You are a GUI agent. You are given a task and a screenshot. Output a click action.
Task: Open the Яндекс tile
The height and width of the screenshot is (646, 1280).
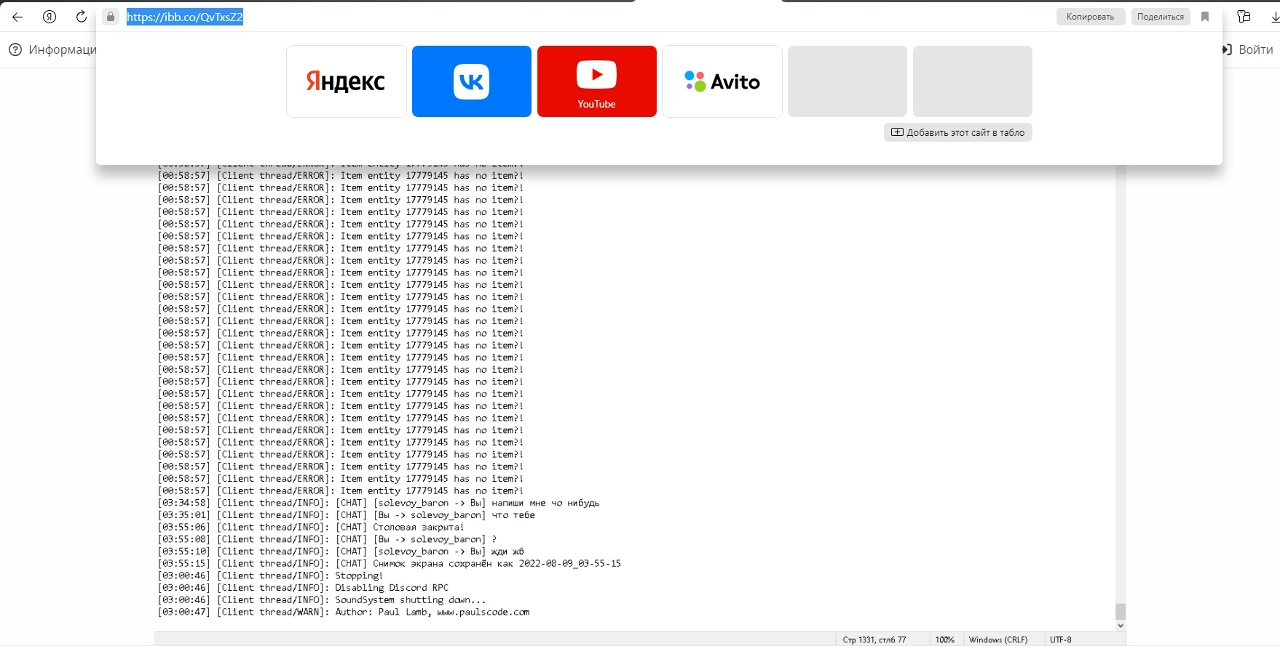pos(346,82)
